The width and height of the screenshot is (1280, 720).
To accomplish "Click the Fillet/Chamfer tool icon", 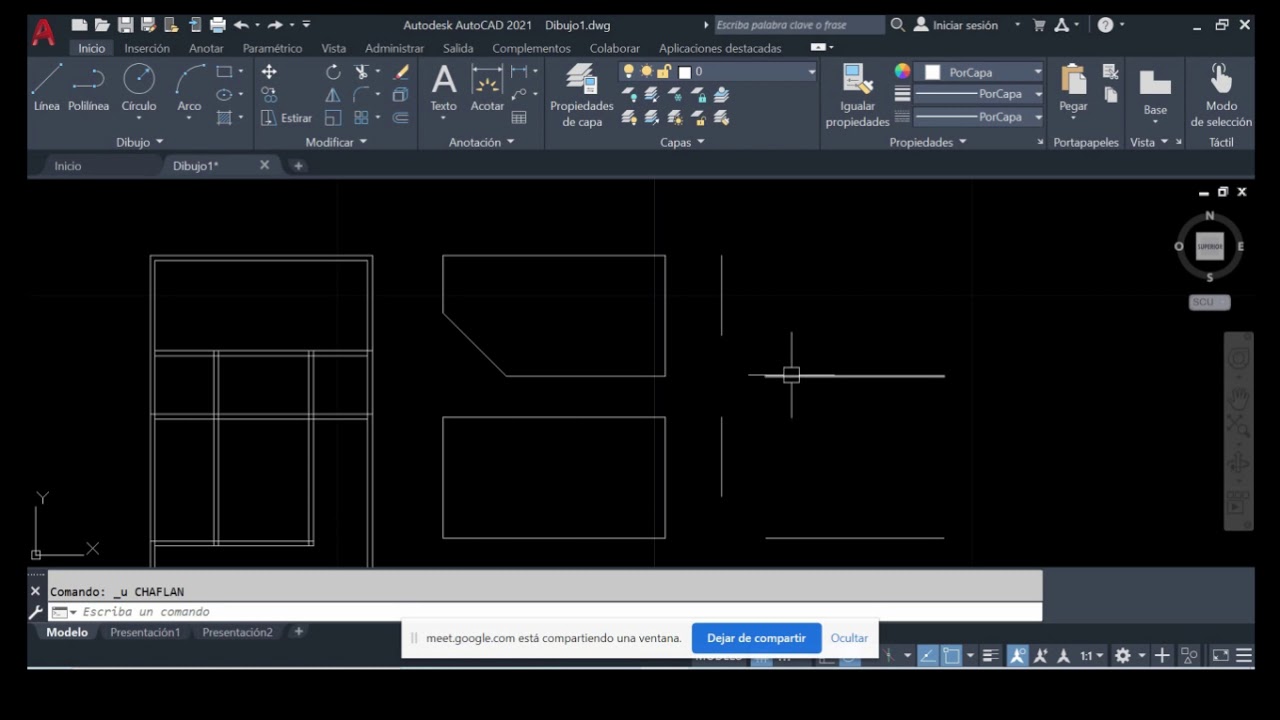I will (x=361, y=95).
